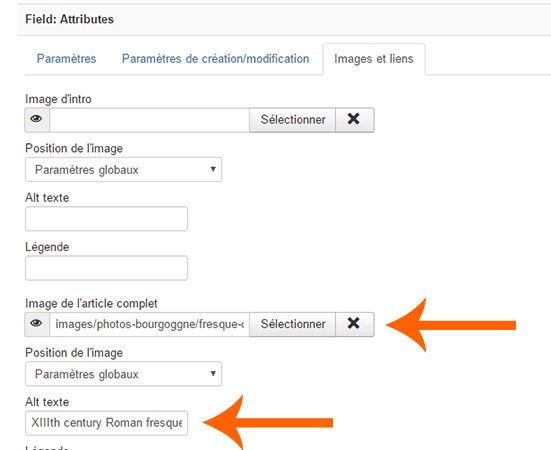
Task: Focus the intro image Alt texte field
Action: coord(106,219)
